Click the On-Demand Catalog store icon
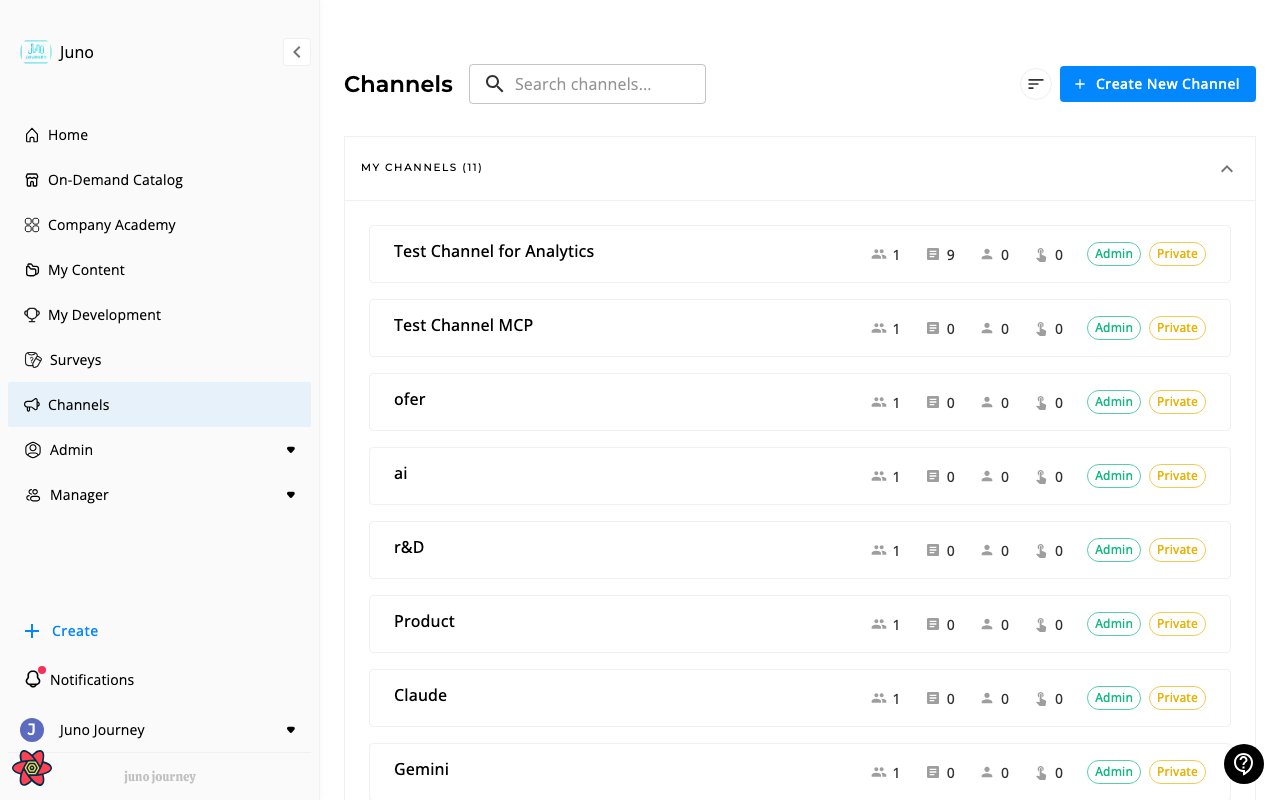Image resolution: width=1280 pixels, height=800 pixels. 33,180
